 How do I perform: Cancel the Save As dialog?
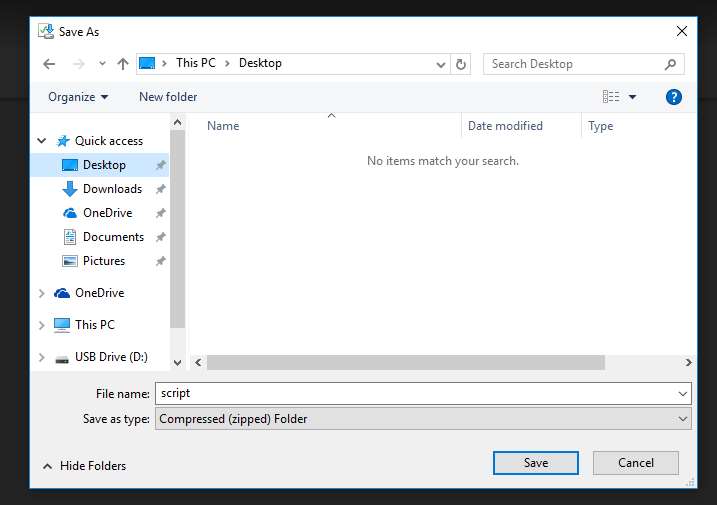tap(636, 463)
